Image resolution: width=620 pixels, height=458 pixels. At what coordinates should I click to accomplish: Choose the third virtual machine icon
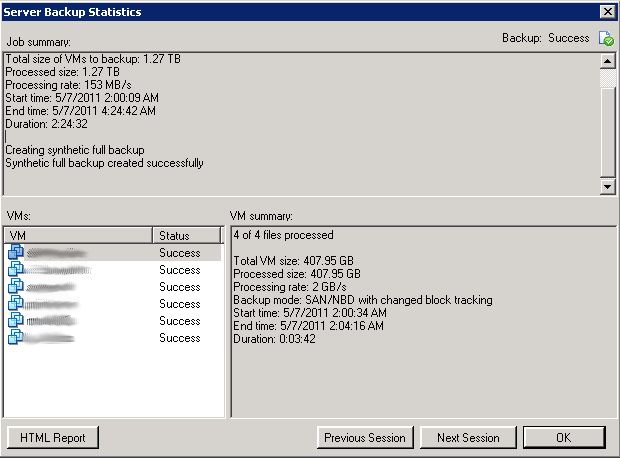[15, 287]
